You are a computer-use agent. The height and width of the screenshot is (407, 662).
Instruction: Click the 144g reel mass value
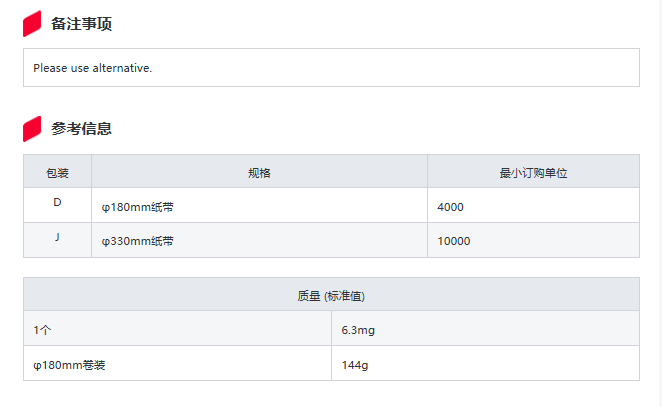coord(355,365)
